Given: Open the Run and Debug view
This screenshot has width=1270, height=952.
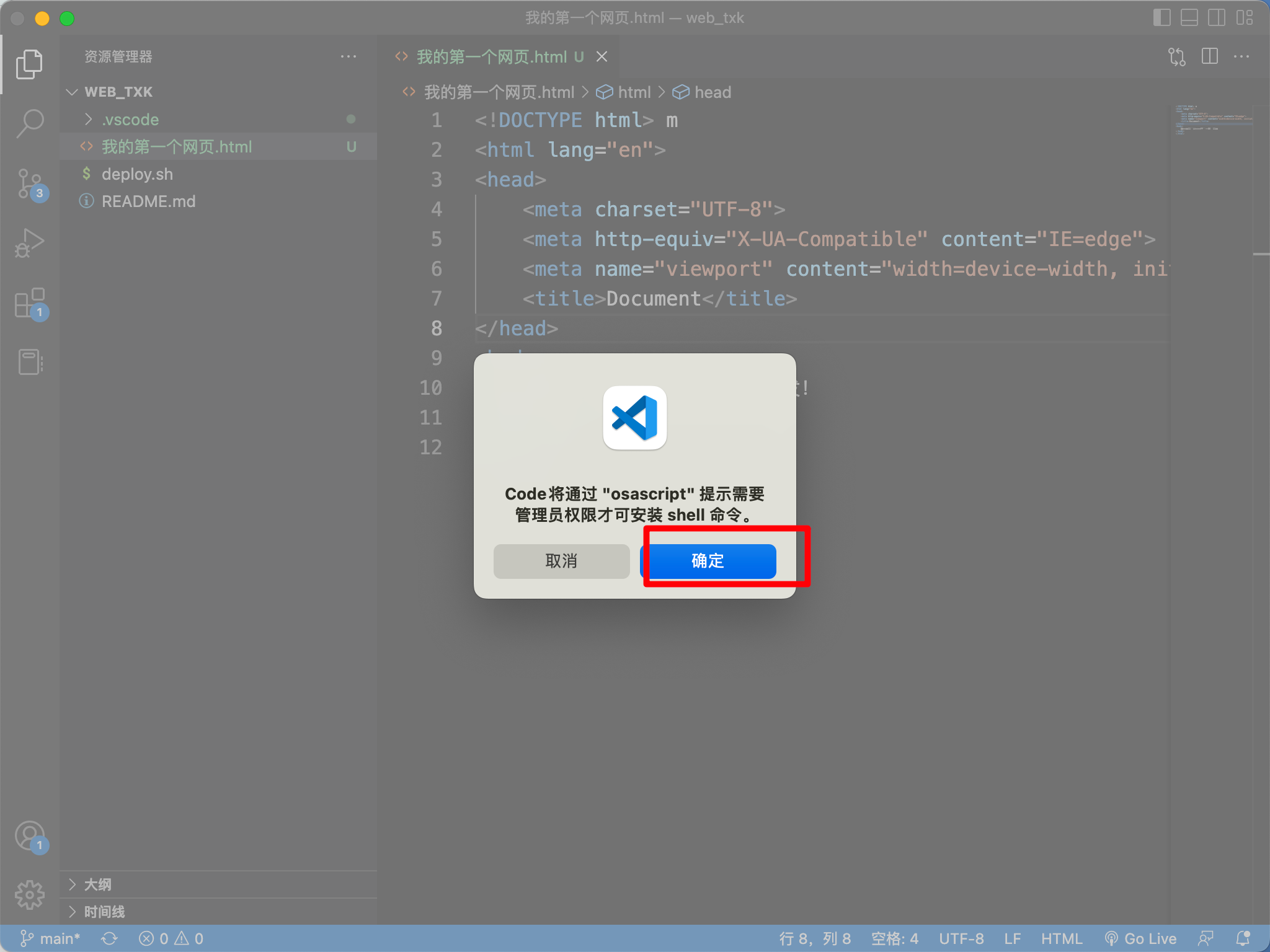Looking at the screenshot, I should pos(29,243).
